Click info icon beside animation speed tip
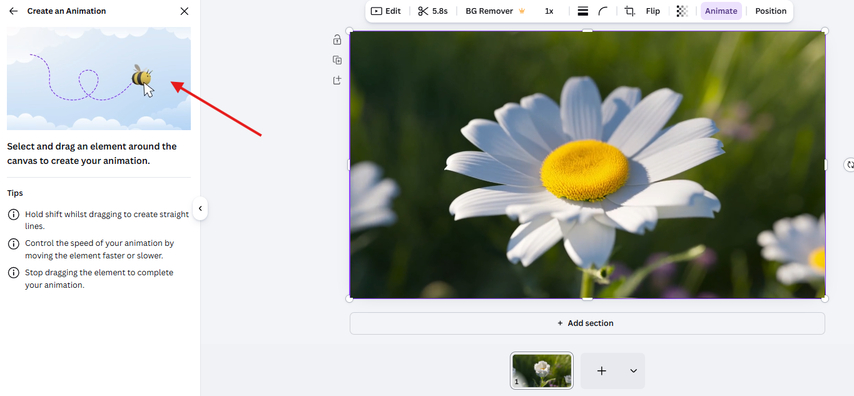This screenshot has width=854, height=396. pyautogui.click(x=13, y=243)
